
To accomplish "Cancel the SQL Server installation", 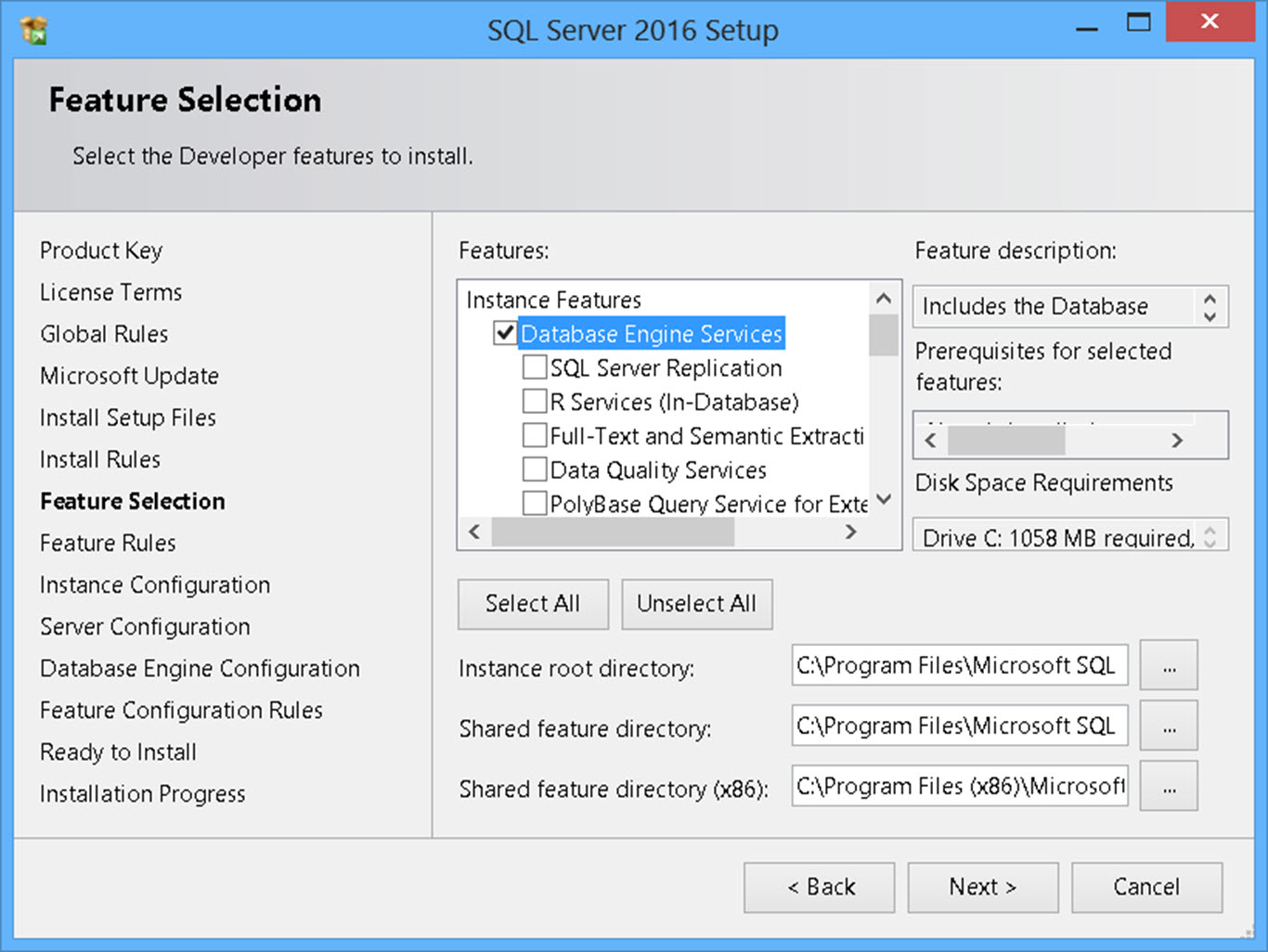I will coord(1146,887).
